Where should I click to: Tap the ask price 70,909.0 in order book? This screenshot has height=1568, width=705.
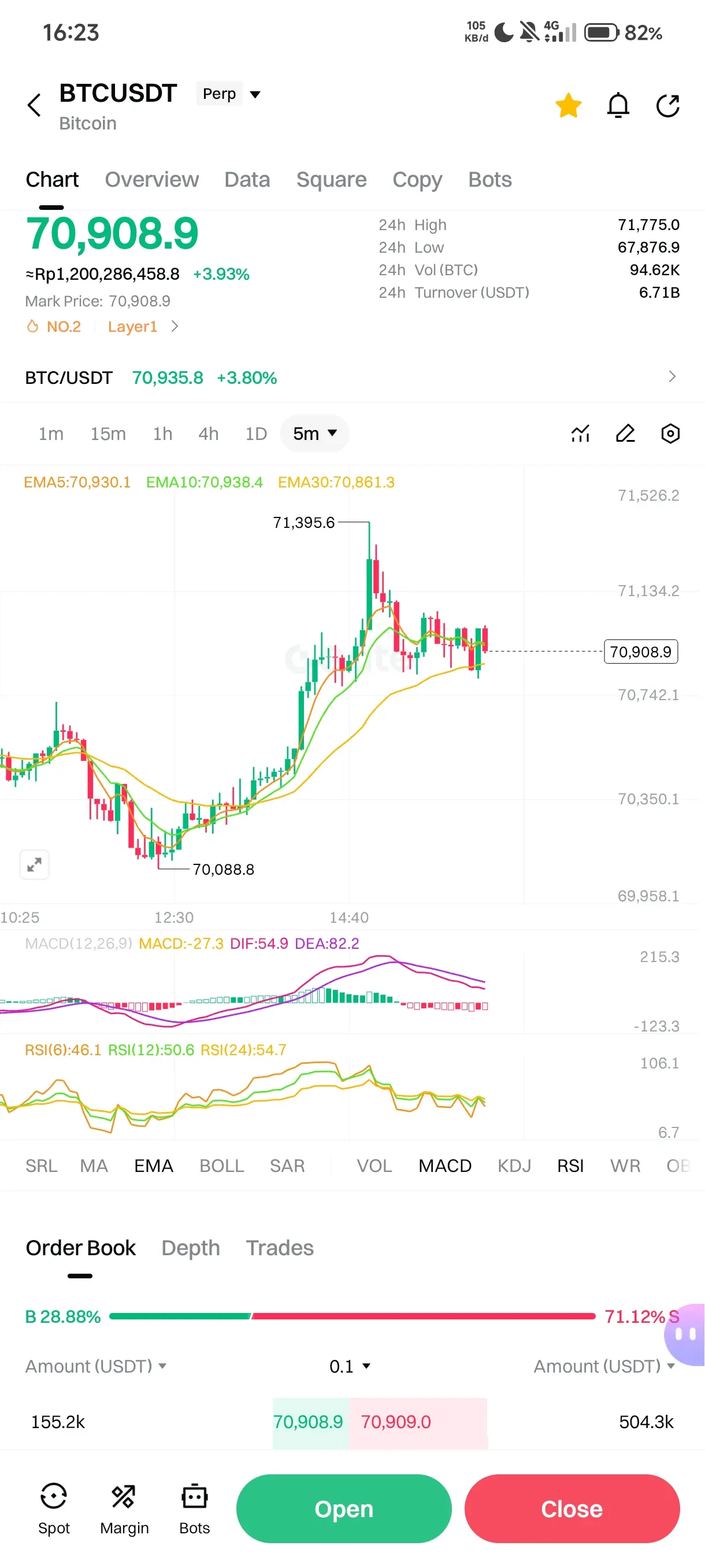click(395, 1422)
